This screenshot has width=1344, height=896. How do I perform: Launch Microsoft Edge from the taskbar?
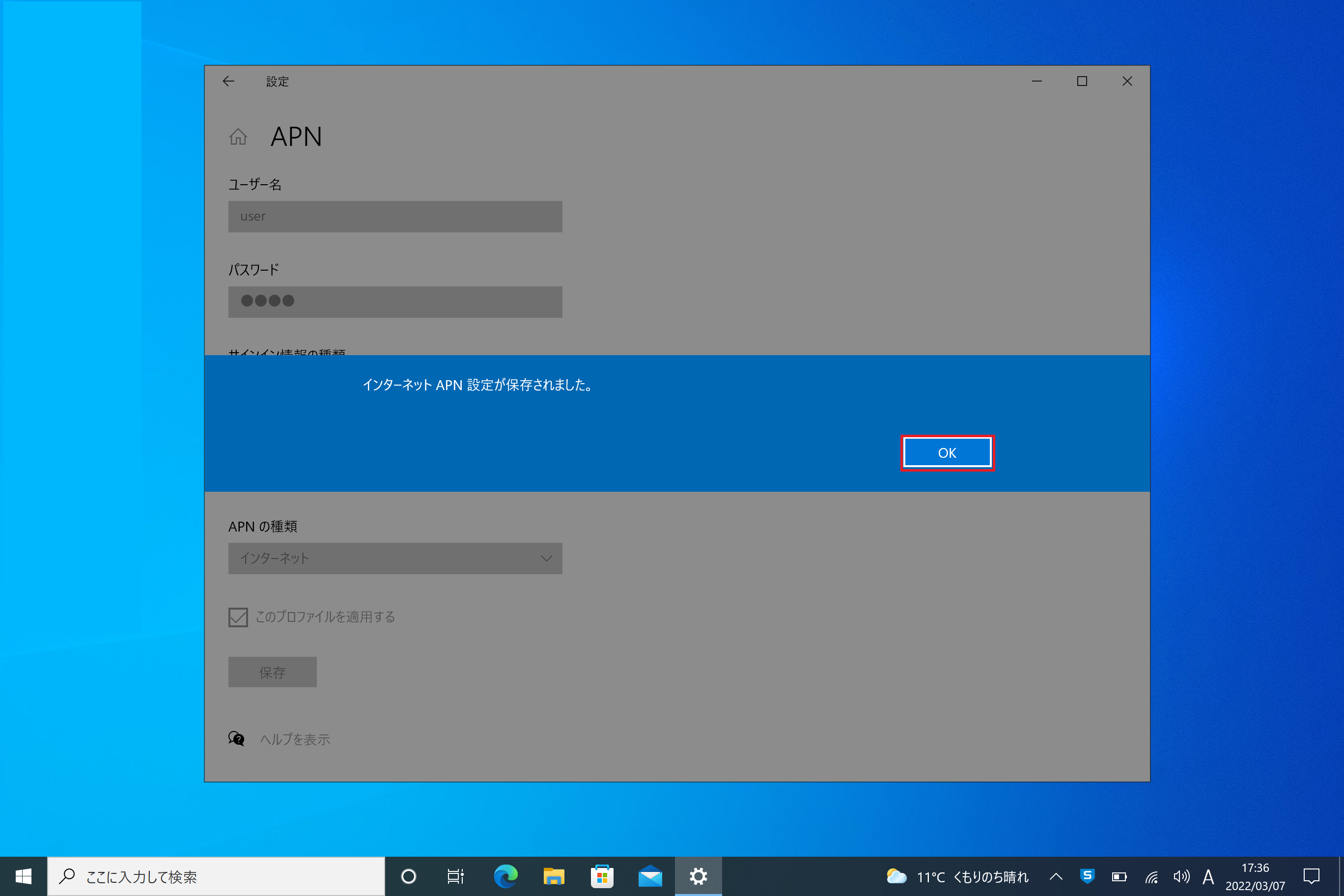(x=505, y=876)
